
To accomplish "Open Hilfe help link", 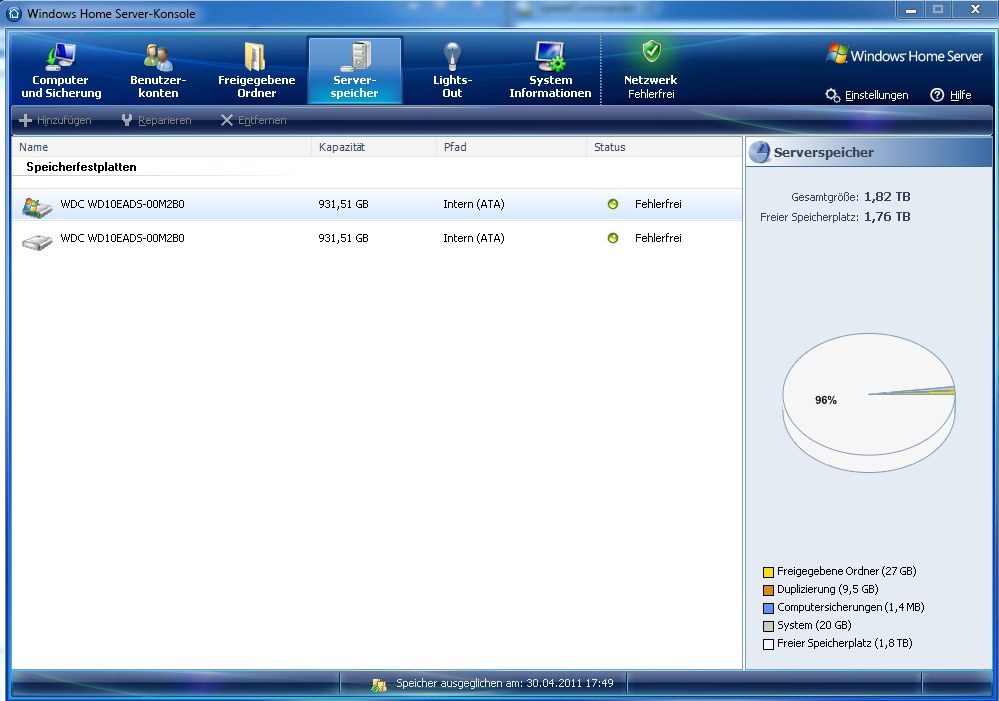I will [x=960, y=96].
